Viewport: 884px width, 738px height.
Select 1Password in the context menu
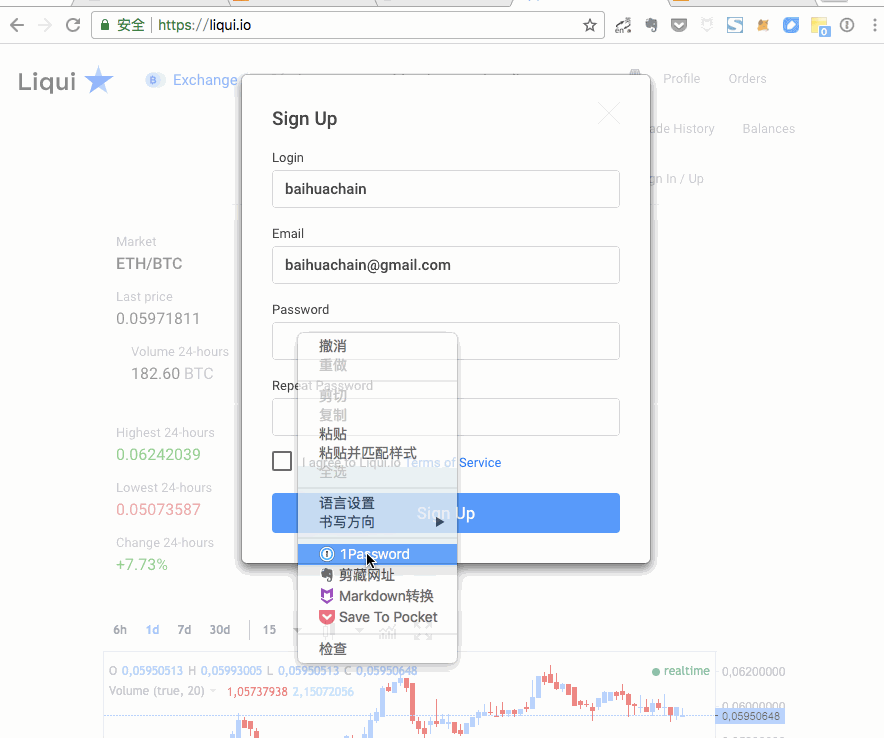tap(377, 554)
